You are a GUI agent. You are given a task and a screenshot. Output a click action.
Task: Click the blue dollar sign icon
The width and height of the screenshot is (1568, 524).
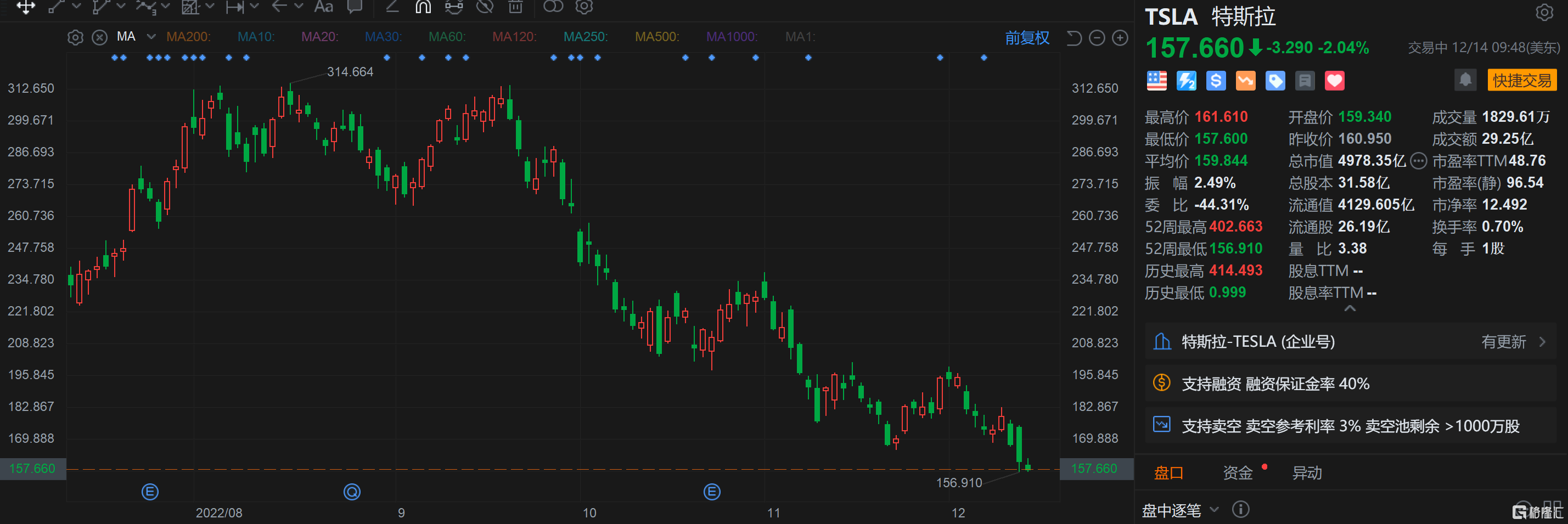pyautogui.click(x=1216, y=80)
